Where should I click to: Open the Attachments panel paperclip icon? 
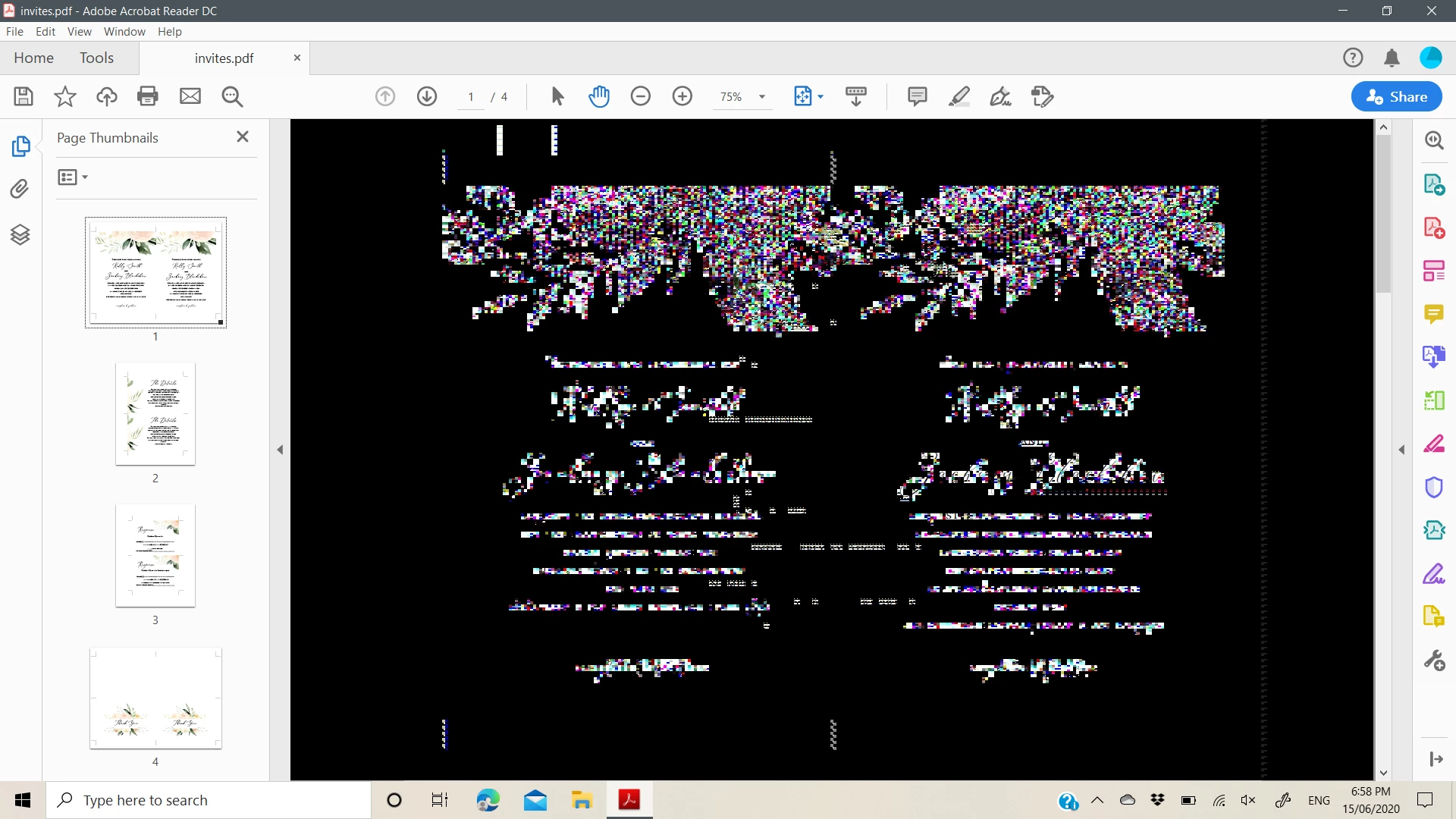[x=20, y=189]
